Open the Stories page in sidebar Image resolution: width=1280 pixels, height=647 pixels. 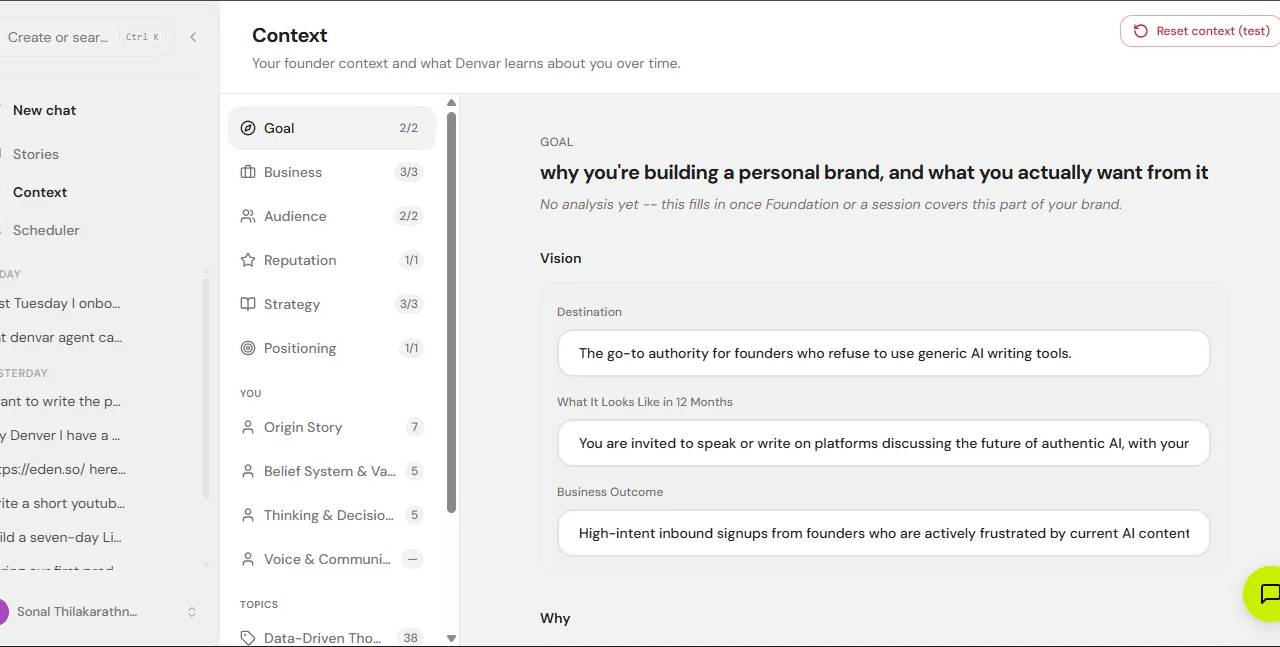[36, 154]
